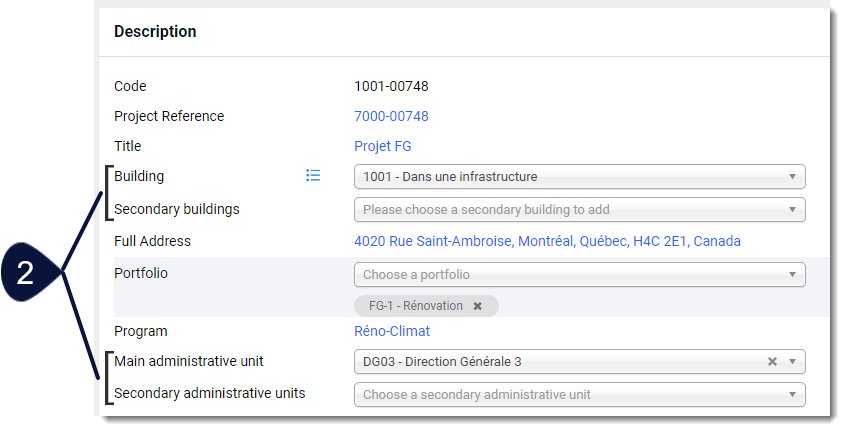Open the Choose a portfolio dropdown arrow
The image size is (845, 431).
792,275
